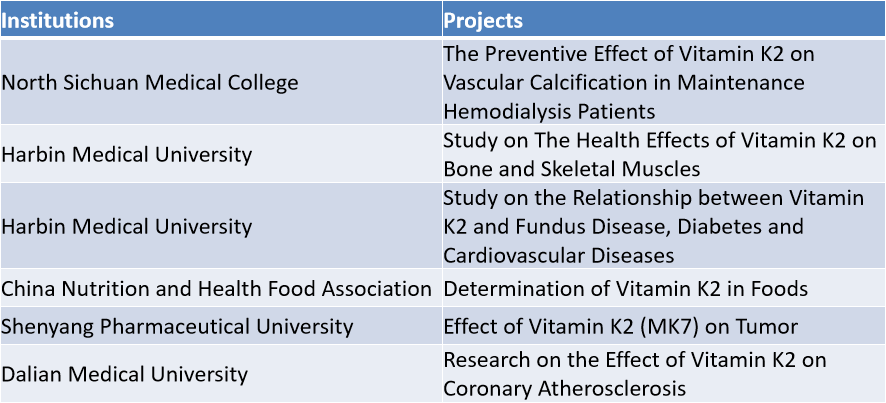The height and width of the screenshot is (403, 886).
Task: Click the second Harbin Medical University cell
Action: click(221, 226)
